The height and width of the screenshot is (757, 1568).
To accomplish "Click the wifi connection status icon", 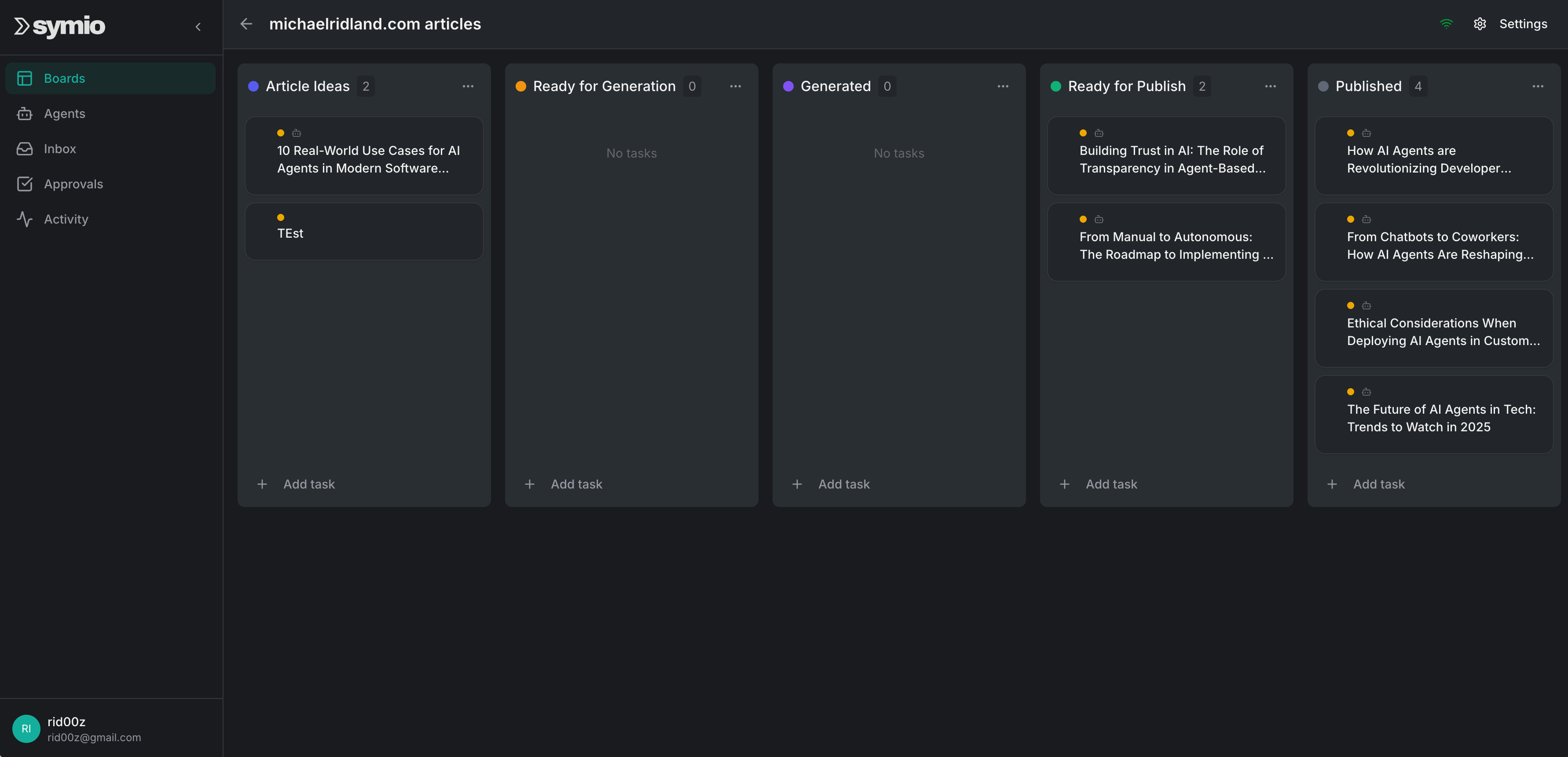I will 1446,24.
